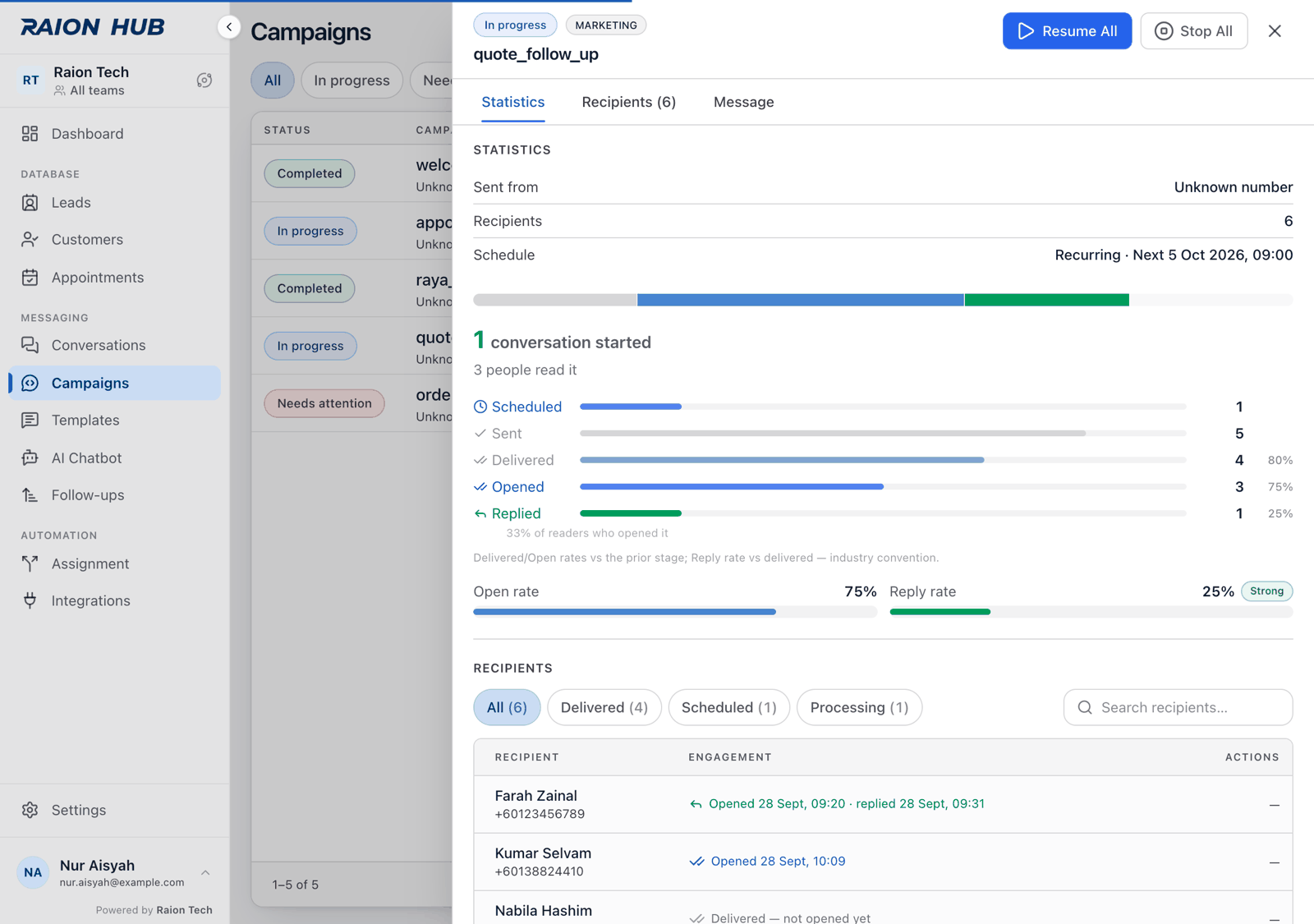Viewport: 1314px width, 924px height.
Task: Click the phone number +60138824410
Action: point(539,871)
